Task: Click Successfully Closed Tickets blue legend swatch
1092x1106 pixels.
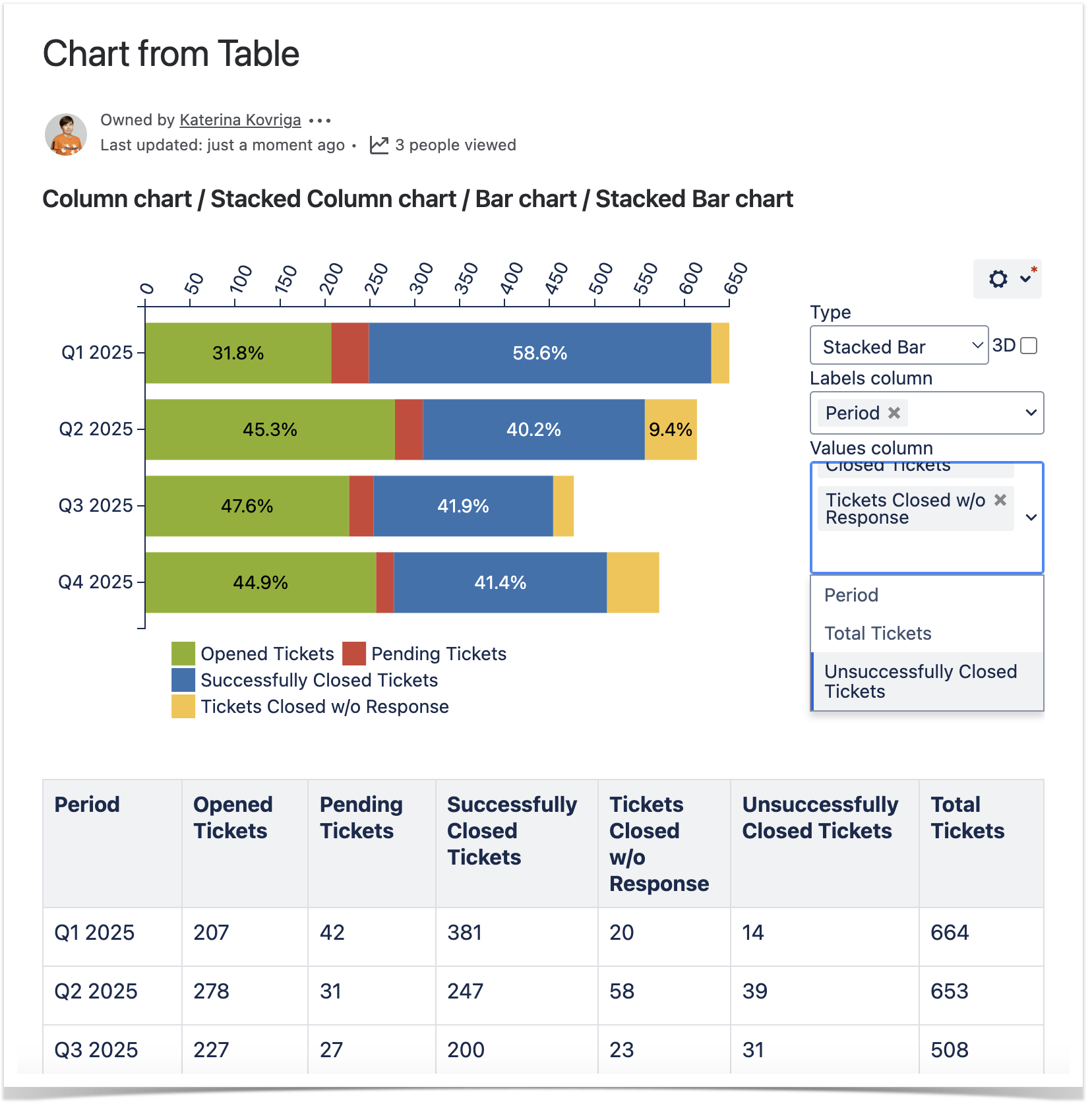Action: (x=183, y=680)
